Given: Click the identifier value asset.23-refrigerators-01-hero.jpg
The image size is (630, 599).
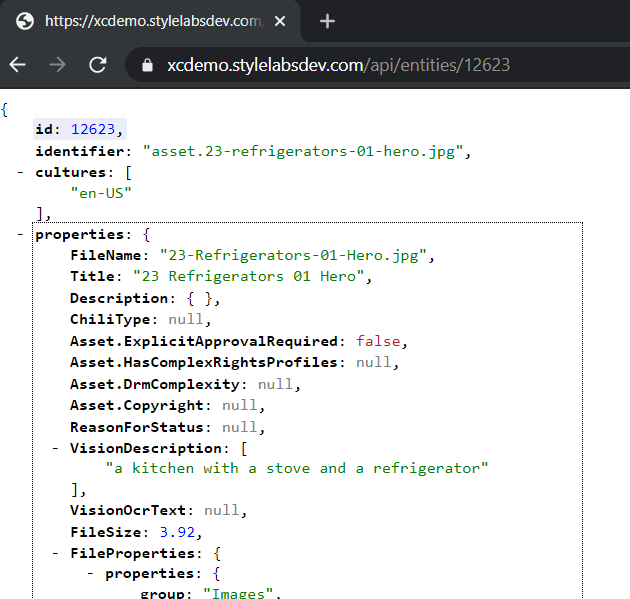Looking at the screenshot, I should (303, 151).
